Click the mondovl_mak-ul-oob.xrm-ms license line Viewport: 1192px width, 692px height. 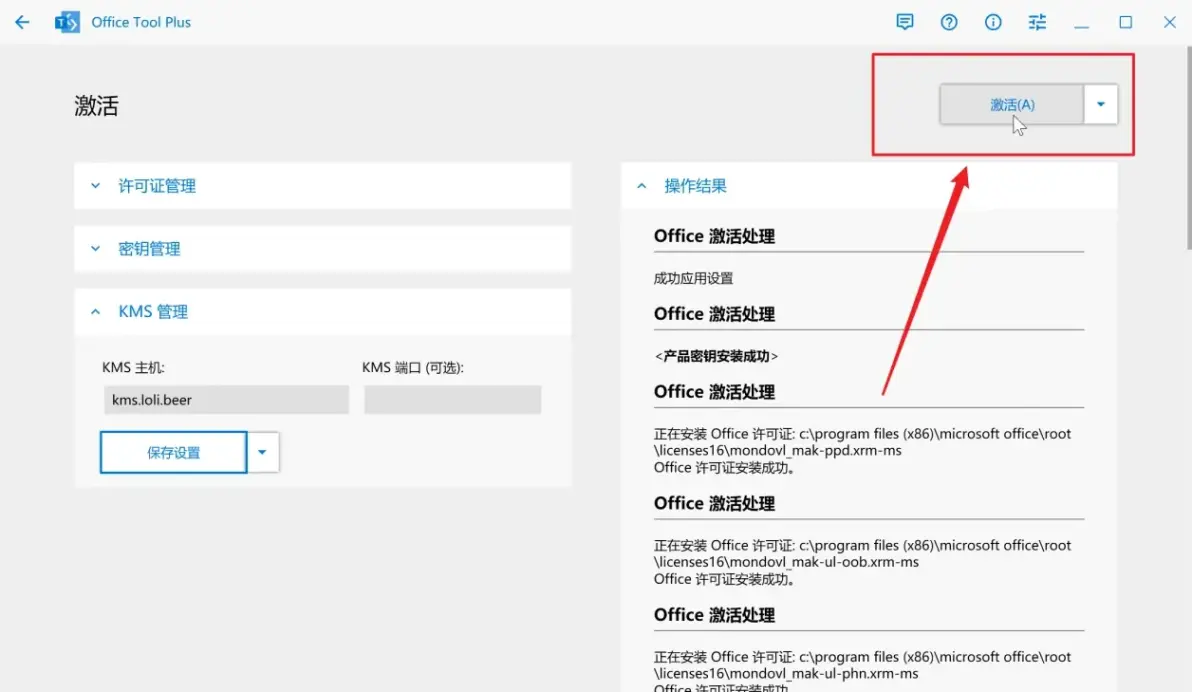tap(862, 554)
